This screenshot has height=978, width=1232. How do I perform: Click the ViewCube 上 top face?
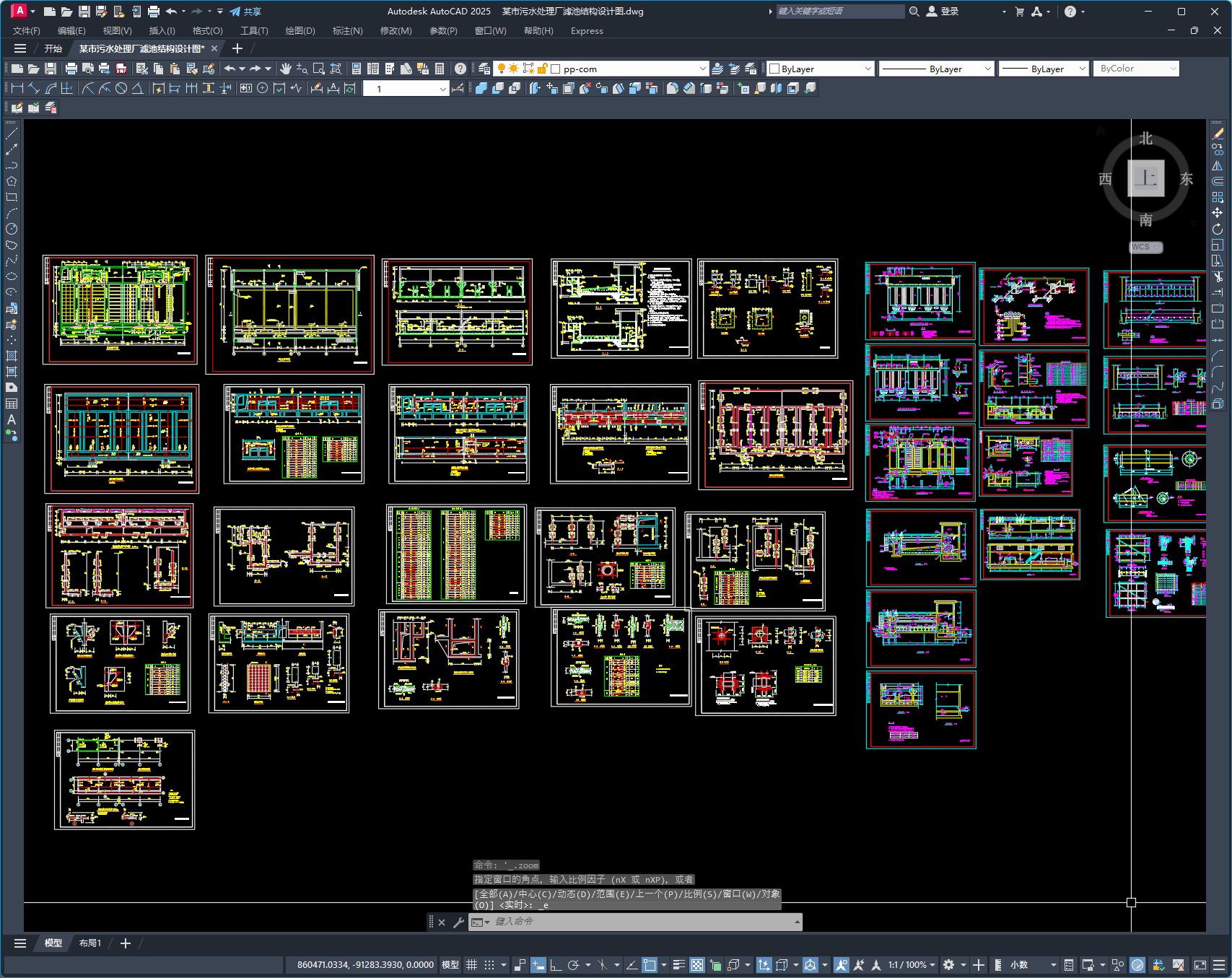(x=1146, y=178)
